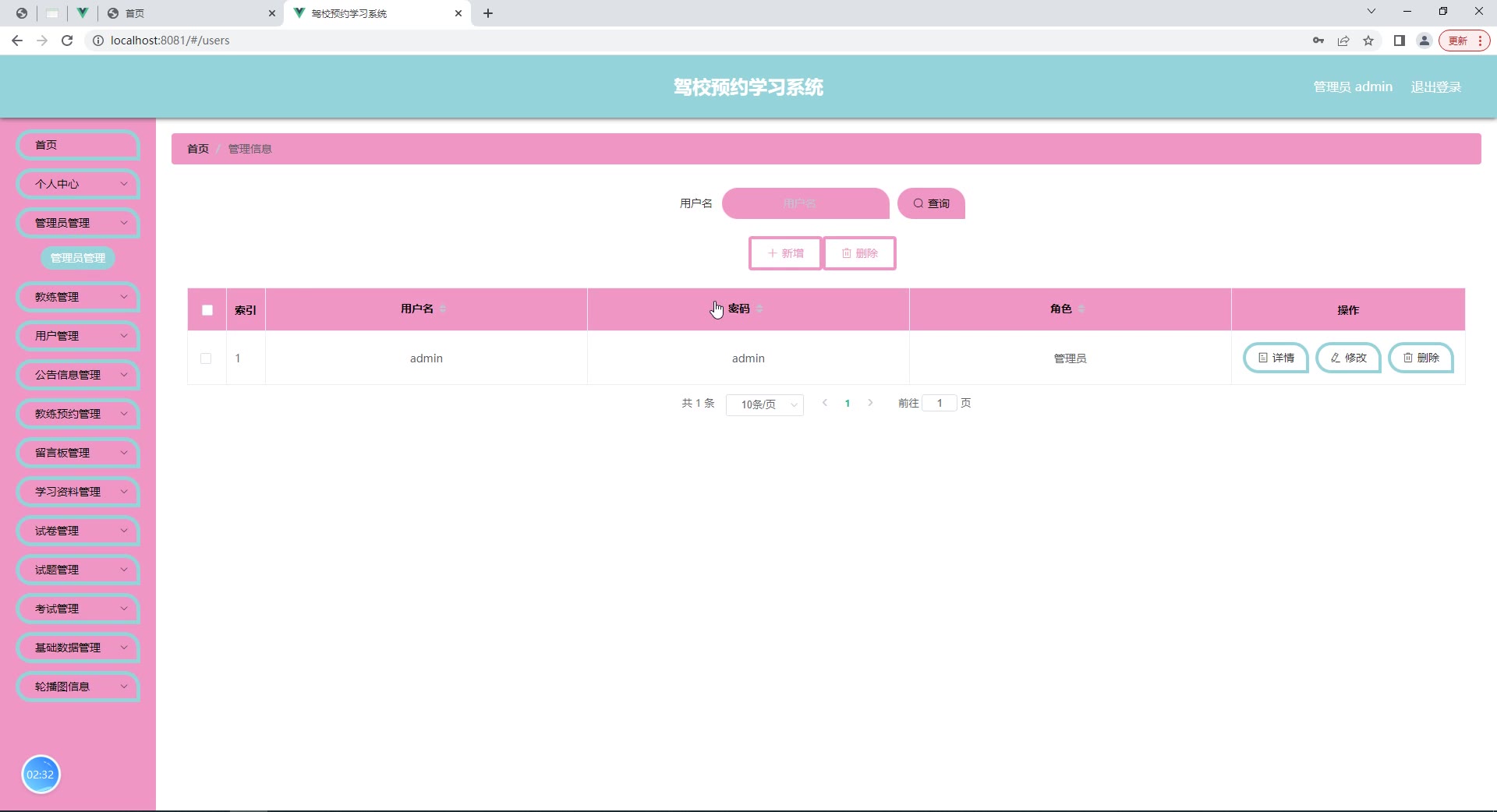1497x812 pixels.
Task: Expand the 教练预约管理 sidebar menu
Action: click(78, 414)
